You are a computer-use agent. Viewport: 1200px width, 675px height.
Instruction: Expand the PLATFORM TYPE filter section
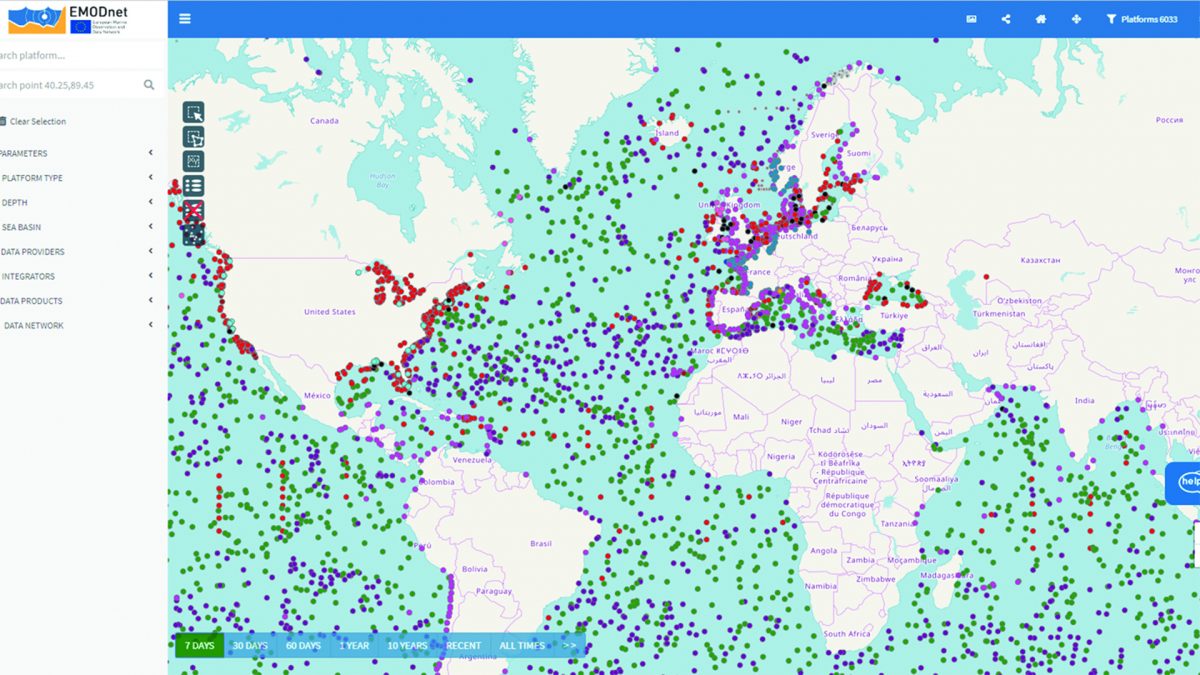(150, 178)
